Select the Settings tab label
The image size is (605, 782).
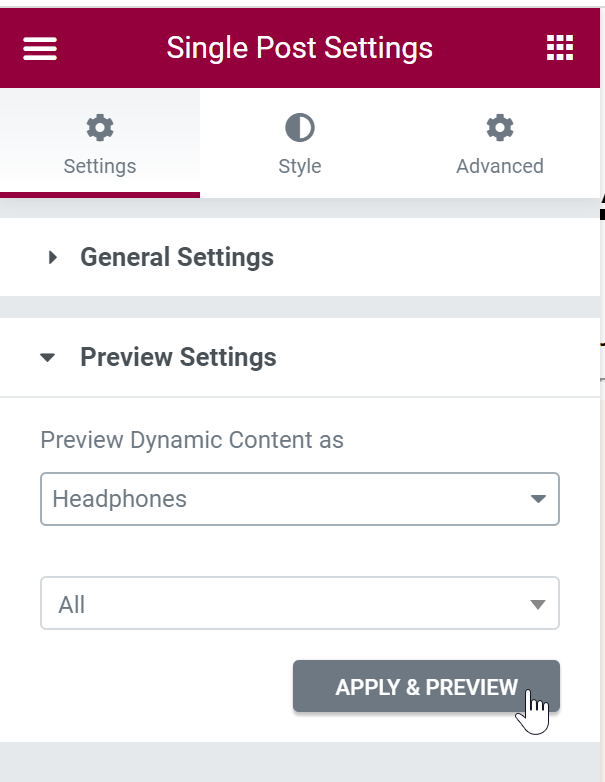(100, 167)
